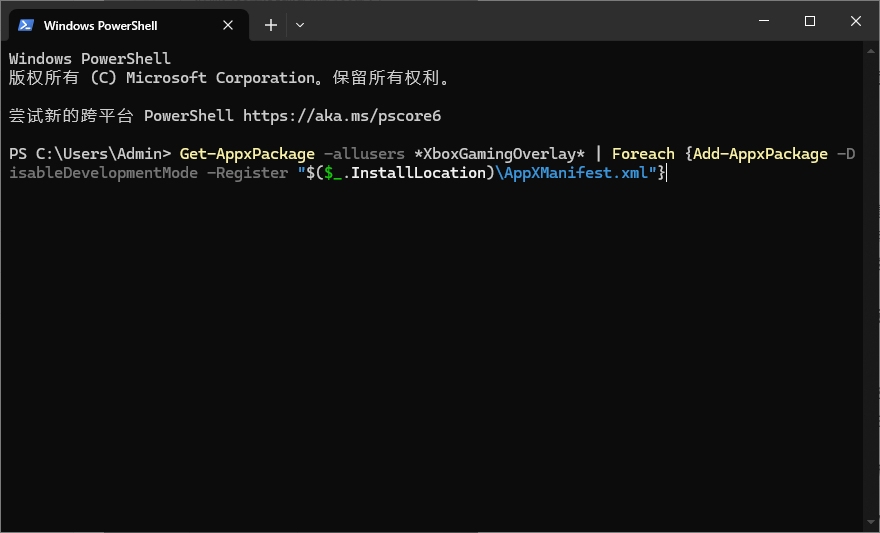The height and width of the screenshot is (533, 880).
Task: Click the Microsoft Corporation copyright line
Action: point(230,78)
